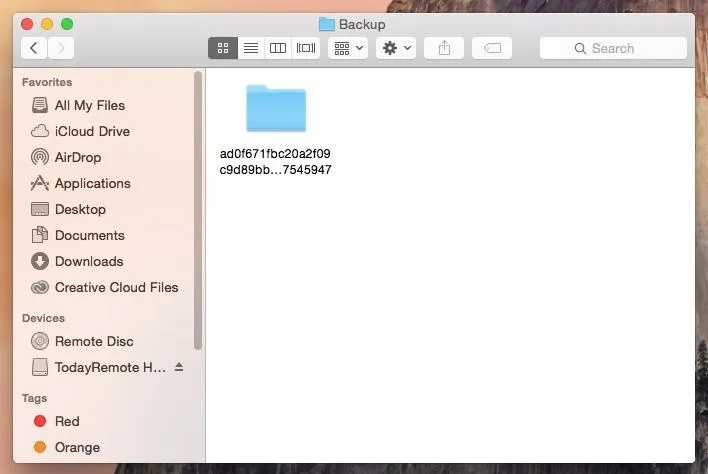
Task: Switch to list view
Action: coord(251,48)
